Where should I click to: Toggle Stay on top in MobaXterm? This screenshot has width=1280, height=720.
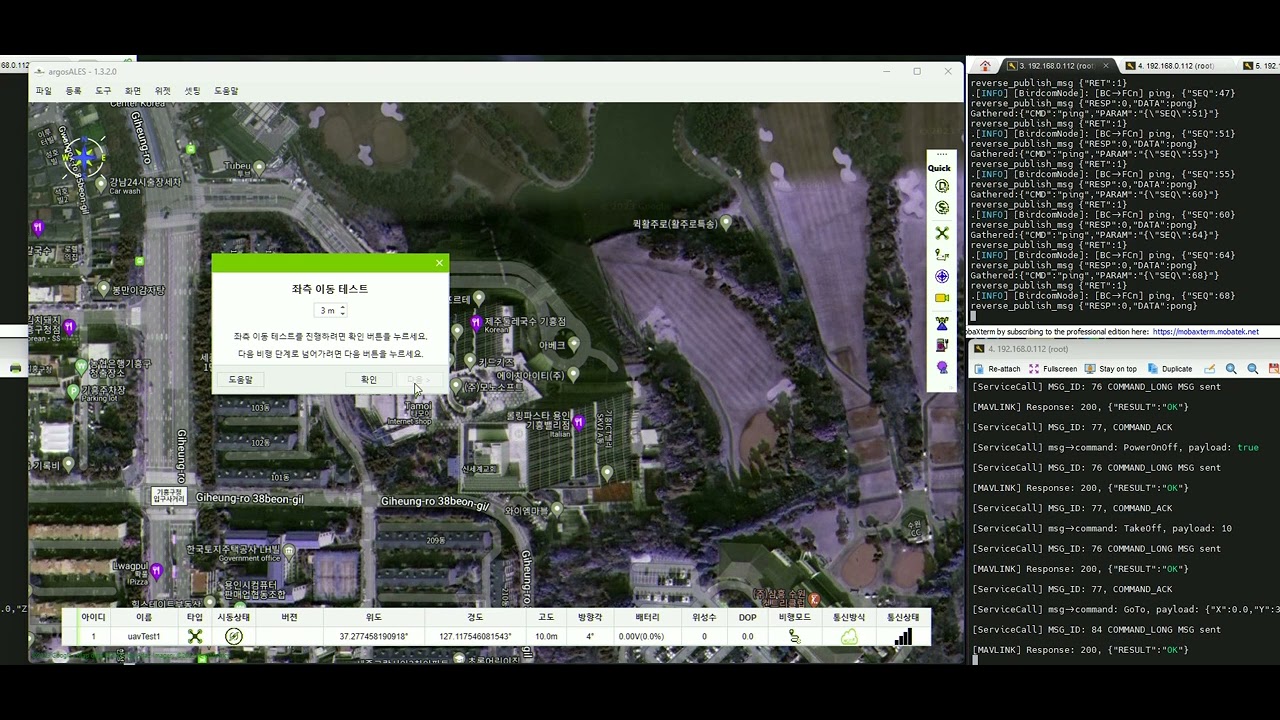(x=1111, y=369)
